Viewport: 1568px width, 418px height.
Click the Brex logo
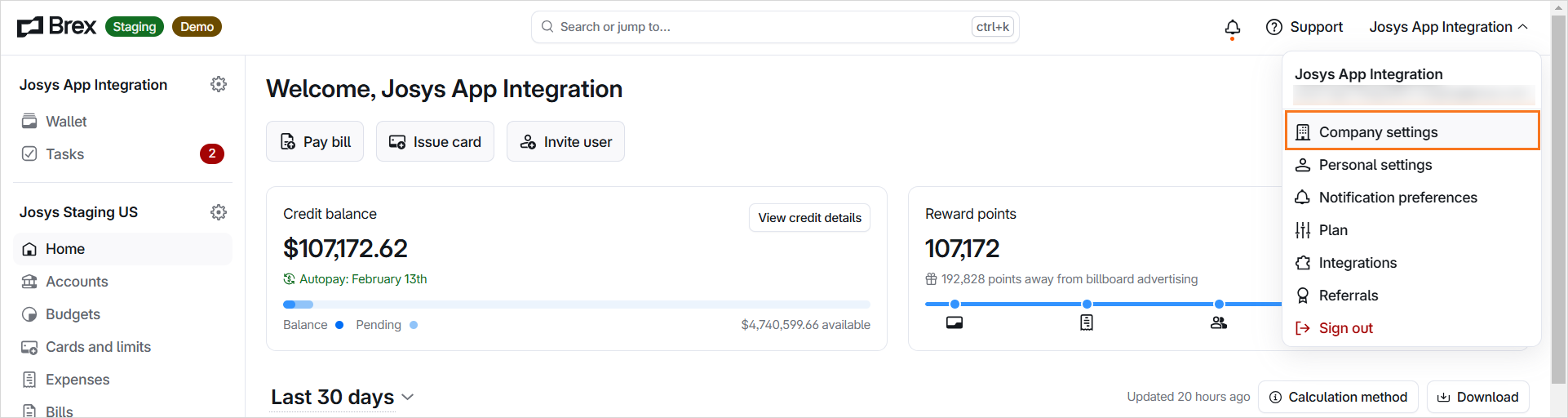click(x=56, y=27)
